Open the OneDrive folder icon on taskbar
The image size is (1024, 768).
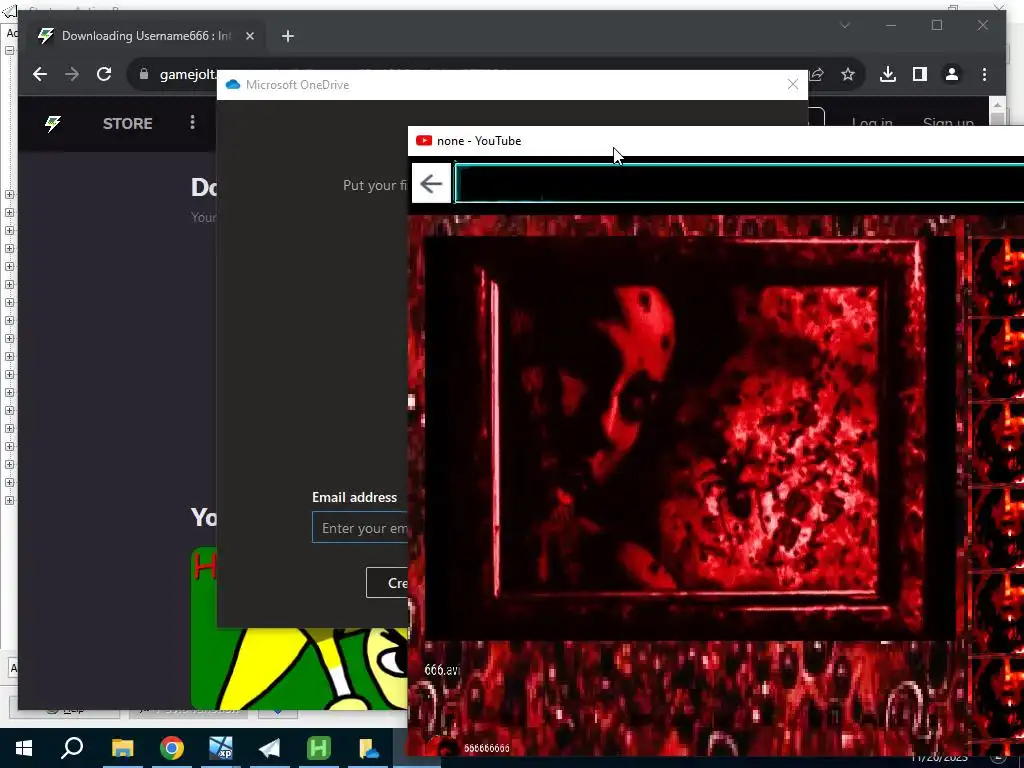click(368, 748)
